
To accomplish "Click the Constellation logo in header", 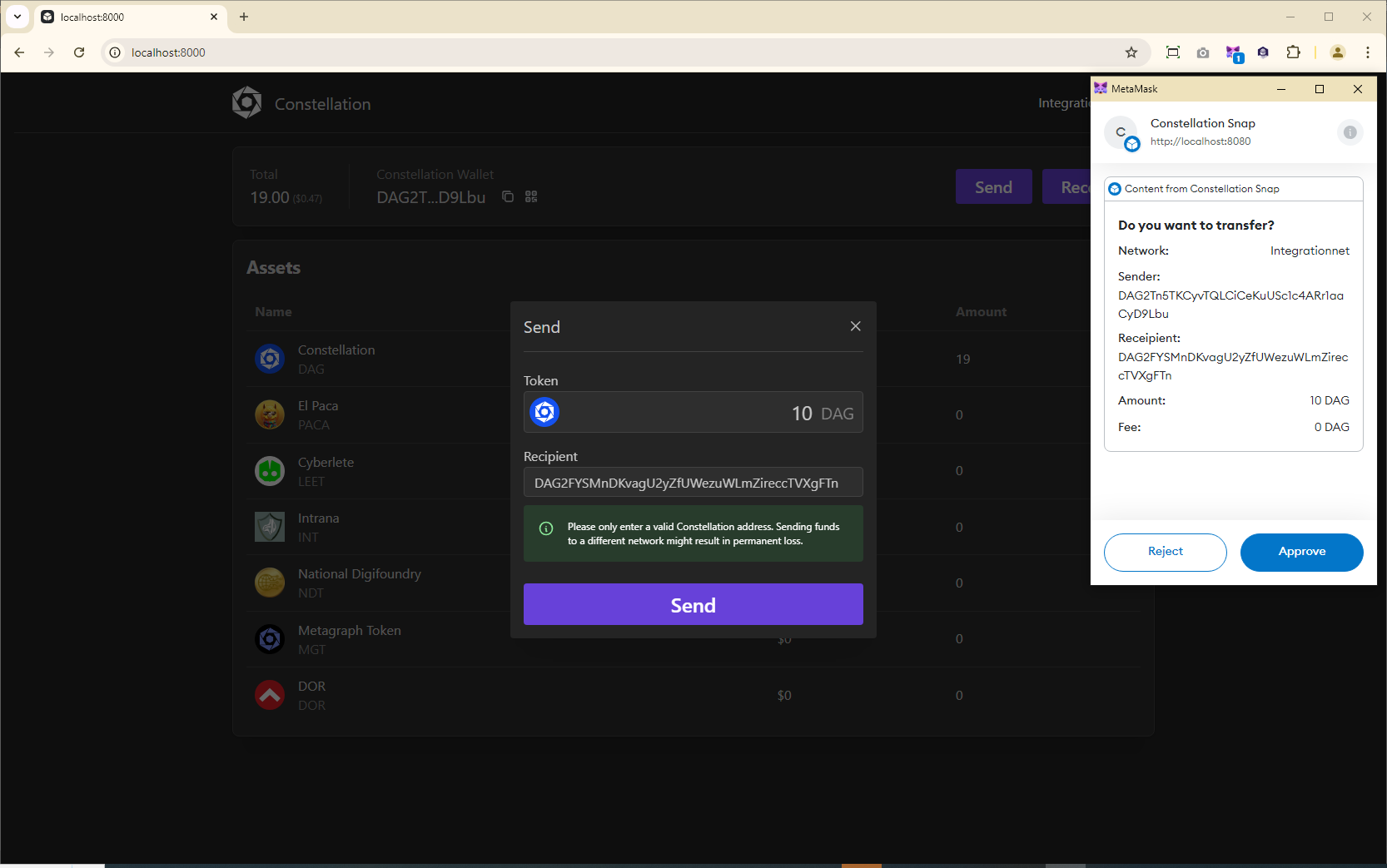I will [246, 103].
